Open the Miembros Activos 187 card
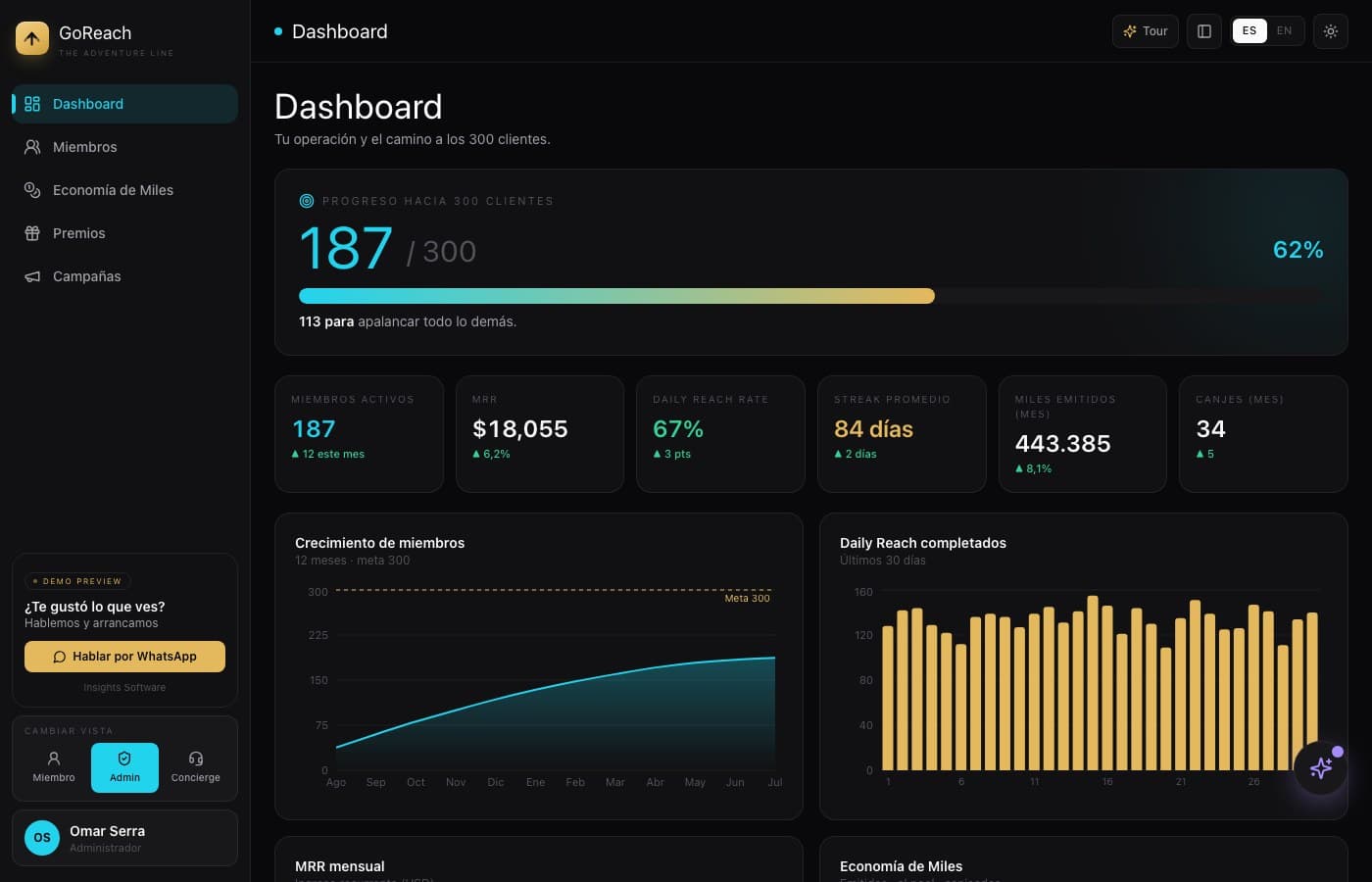Image resolution: width=1372 pixels, height=882 pixels. coord(359,434)
